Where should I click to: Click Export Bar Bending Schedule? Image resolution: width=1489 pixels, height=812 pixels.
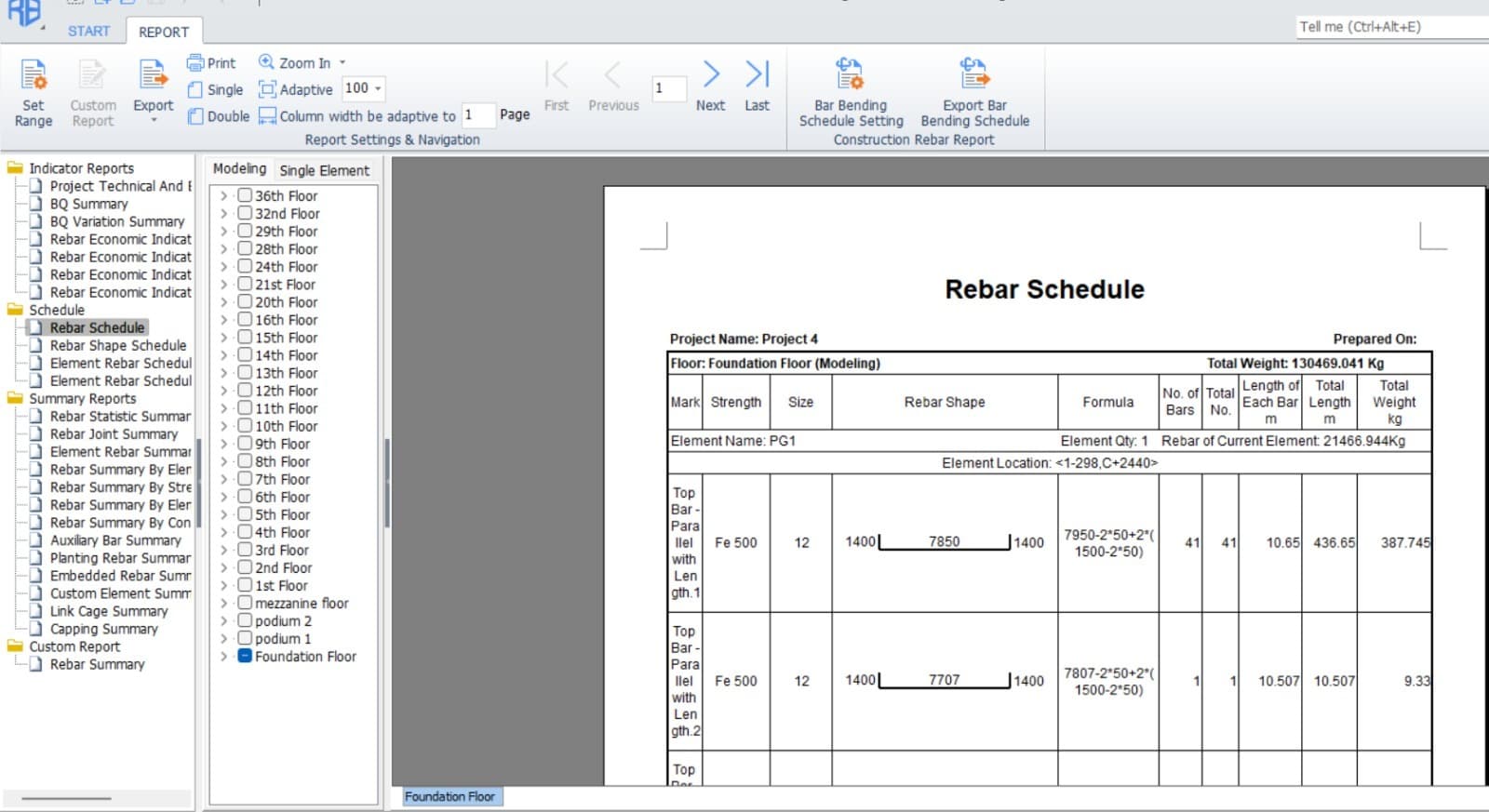(x=974, y=92)
